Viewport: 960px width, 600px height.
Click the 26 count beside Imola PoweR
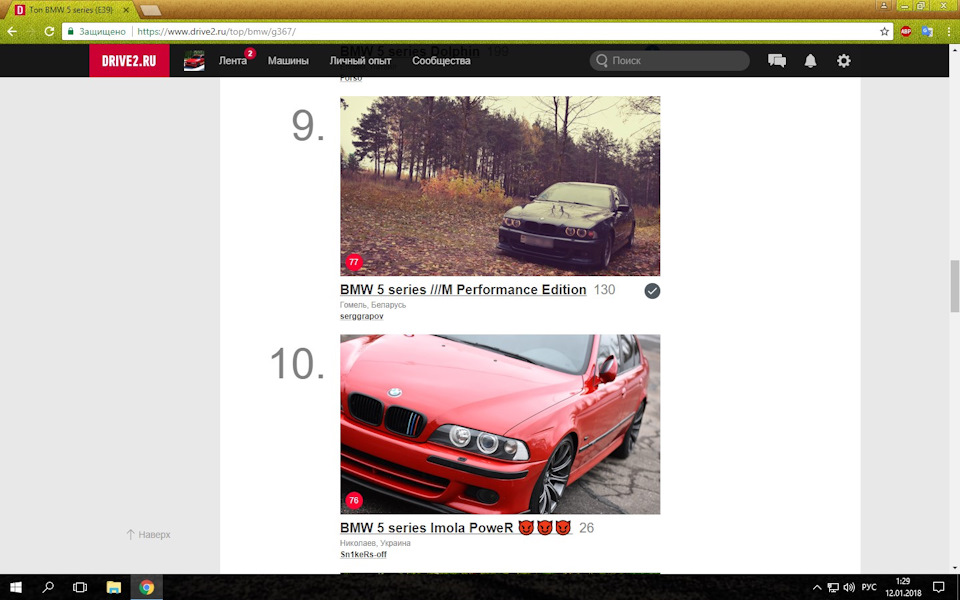coord(586,528)
